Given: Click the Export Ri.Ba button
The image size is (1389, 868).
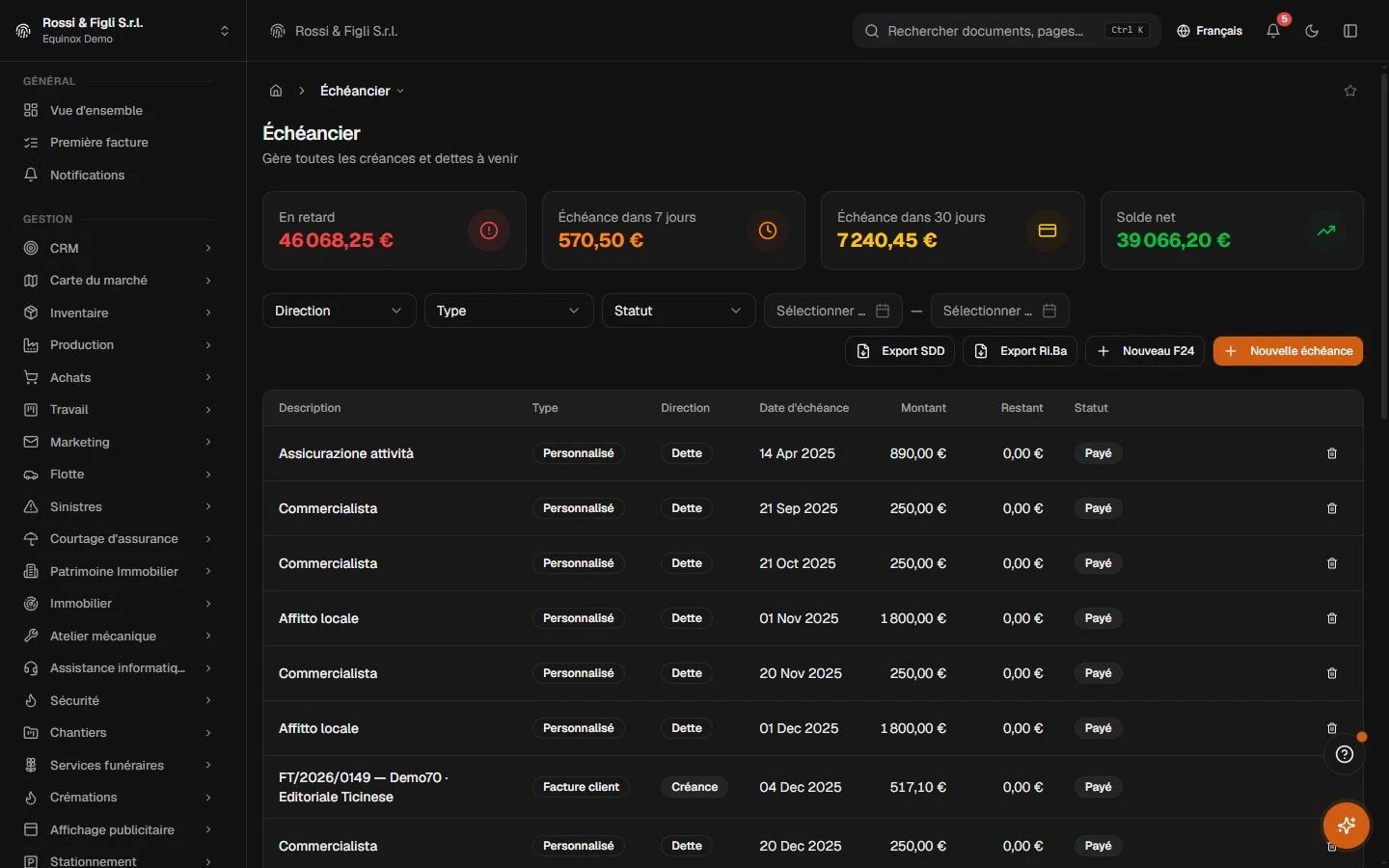Looking at the screenshot, I should [1021, 351].
